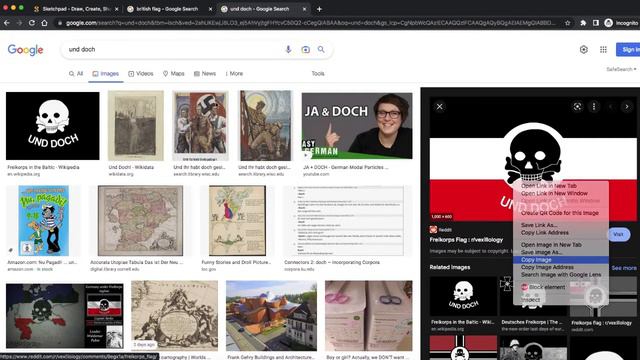640x360 pixels.
Task: Click the magnifier search button
Action: [321, 49]
